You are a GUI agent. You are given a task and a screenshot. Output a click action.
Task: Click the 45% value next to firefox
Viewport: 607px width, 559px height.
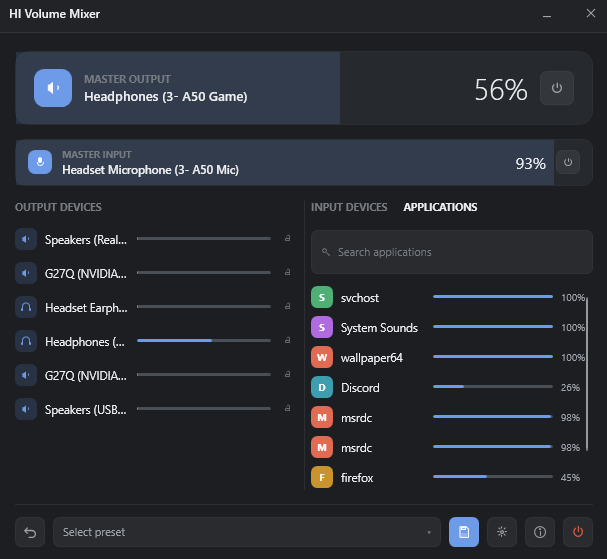pos(570,477)
